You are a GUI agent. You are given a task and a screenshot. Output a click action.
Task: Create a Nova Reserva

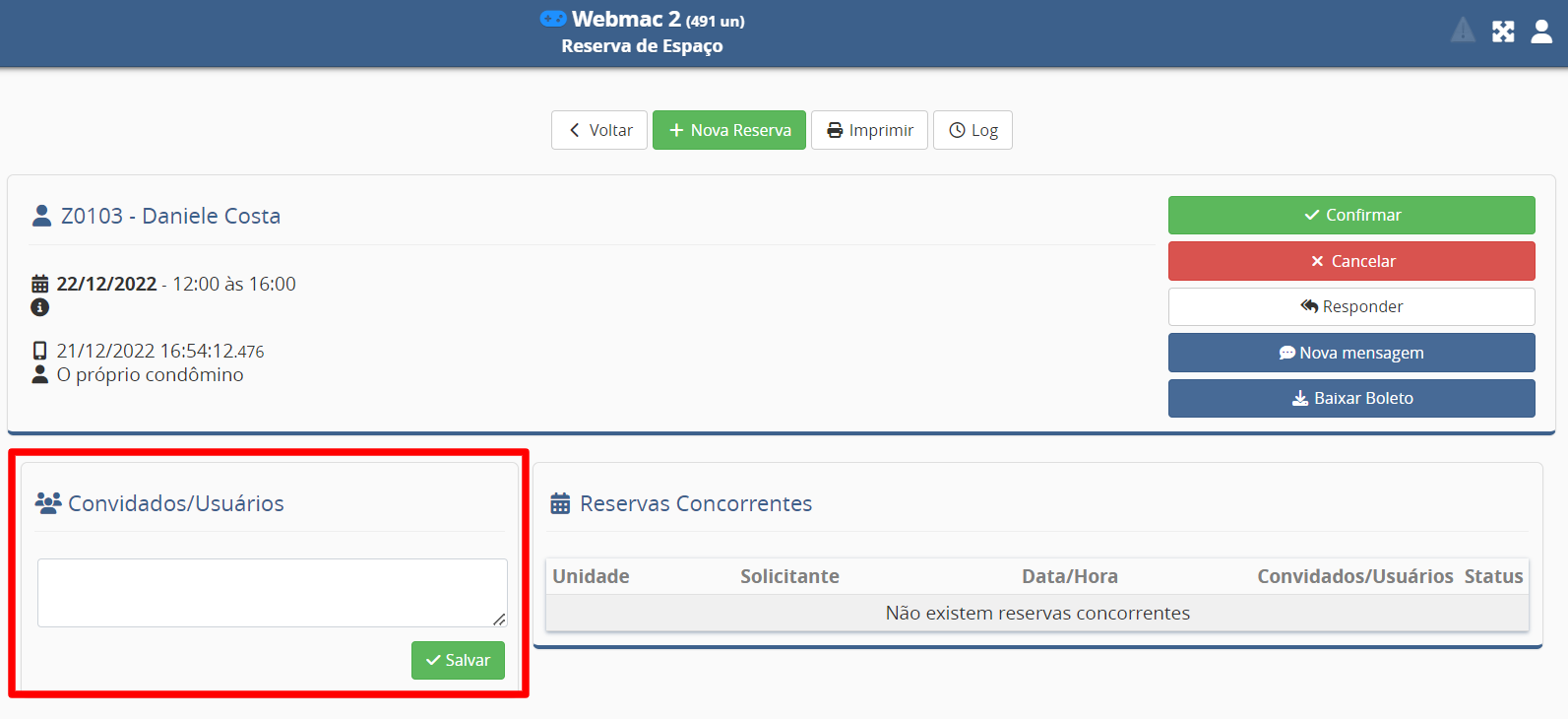(x=729, y=130)
